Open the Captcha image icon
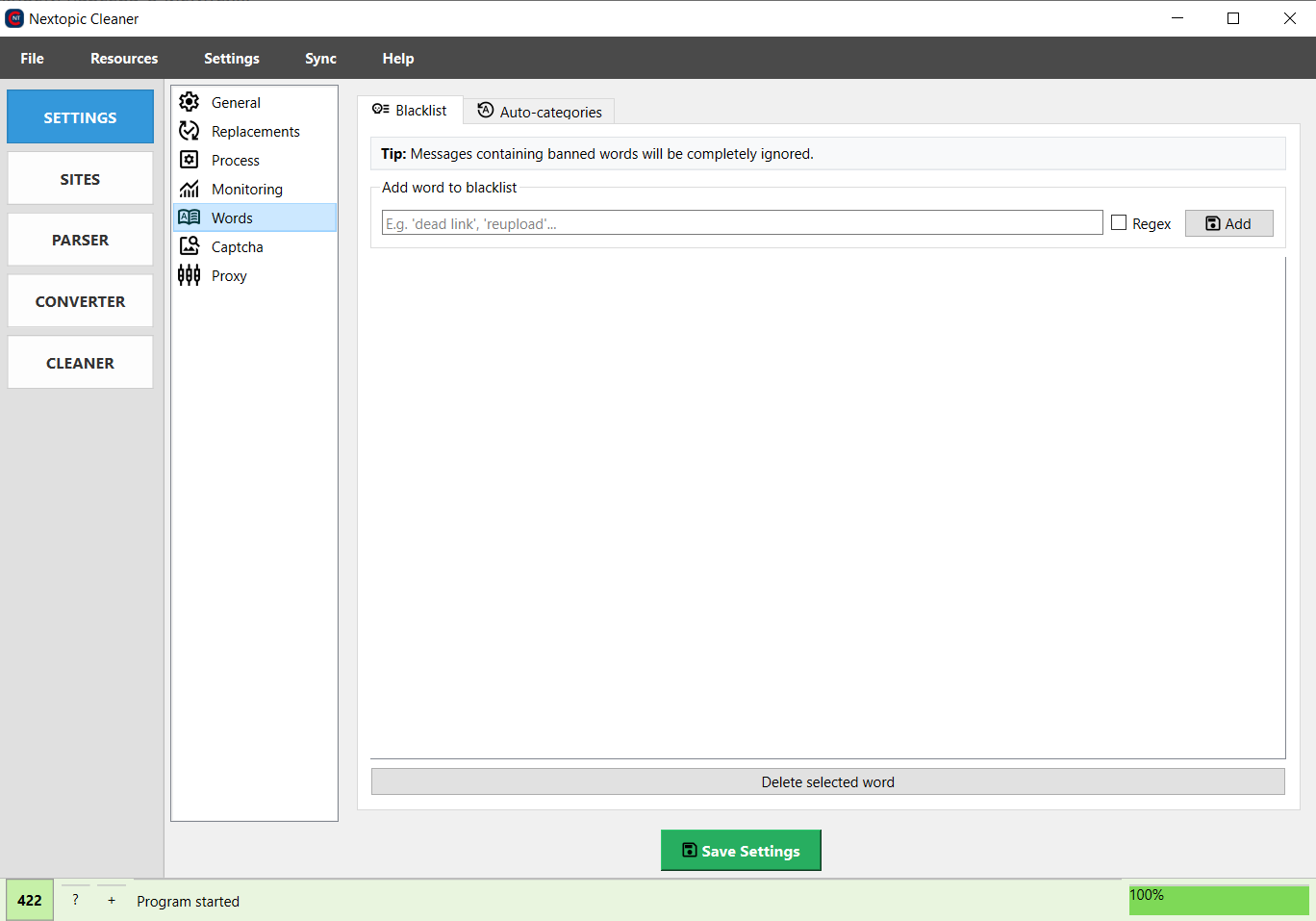The width and height of the screenshot is (1316, 921). pos(190,246)
